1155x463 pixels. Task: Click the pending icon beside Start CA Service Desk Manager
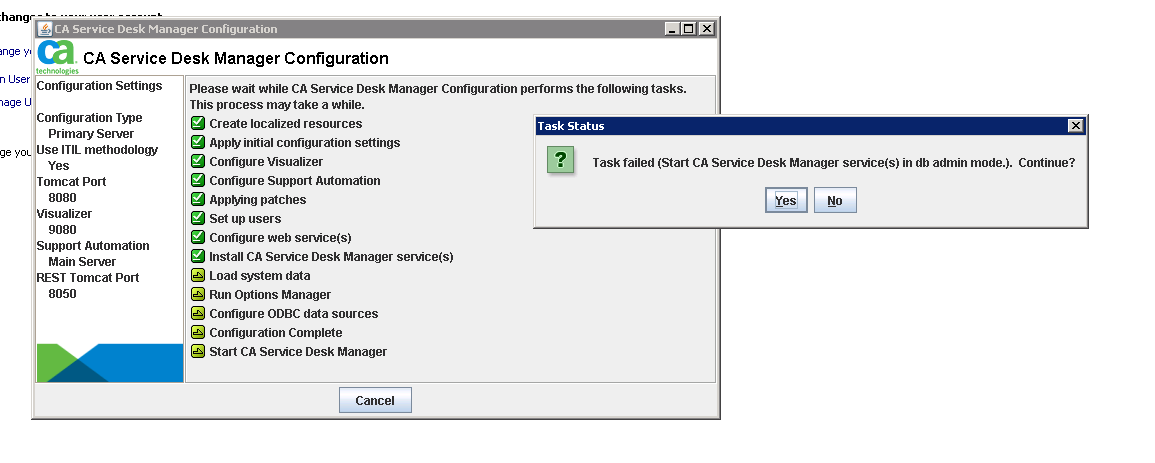[x=197, y=351]
